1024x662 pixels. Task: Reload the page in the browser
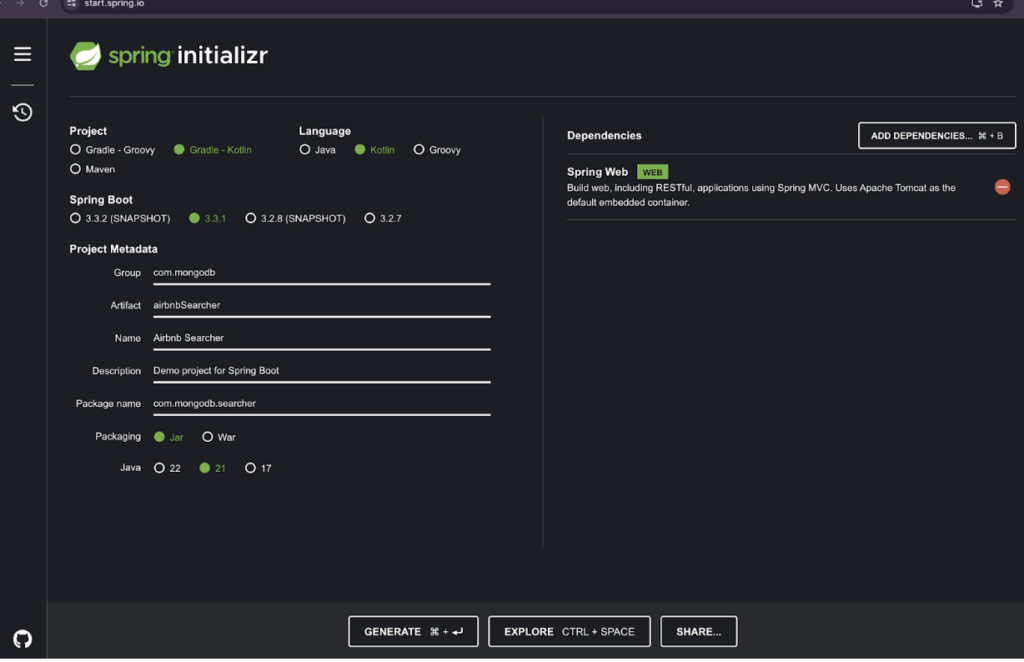(43, 4)
